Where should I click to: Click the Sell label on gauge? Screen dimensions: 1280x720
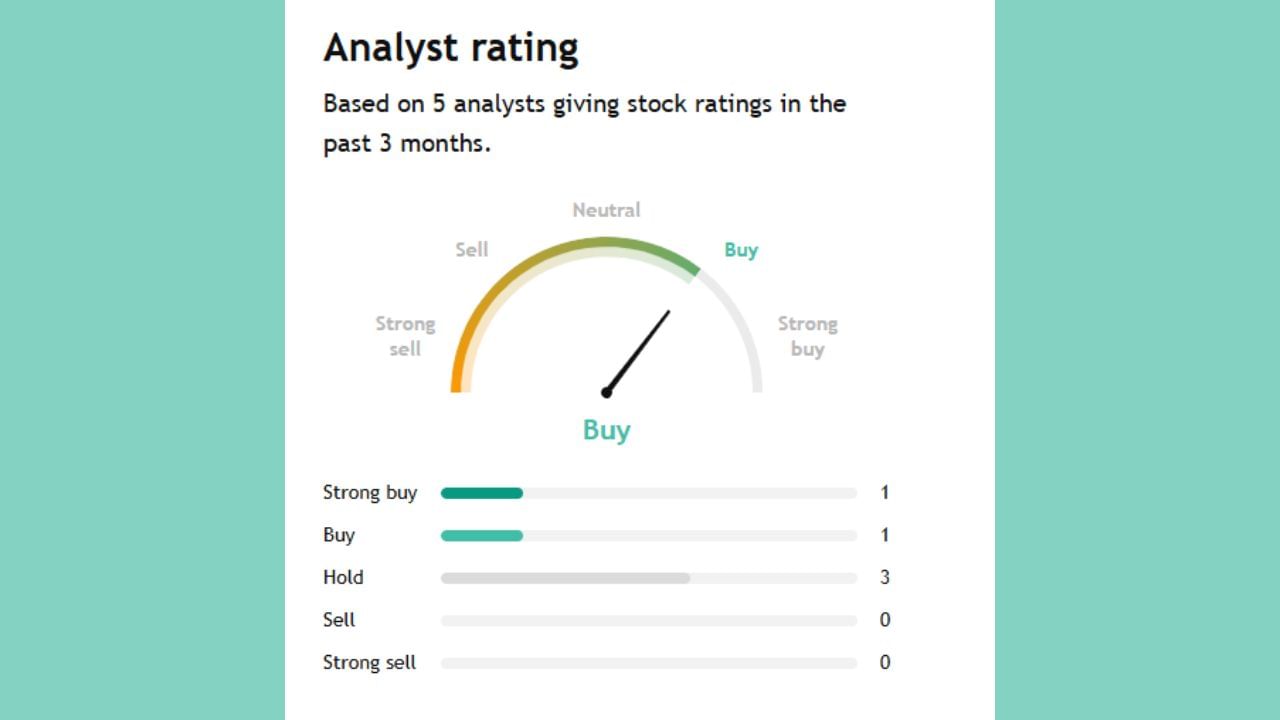click(x=472, y=250)
